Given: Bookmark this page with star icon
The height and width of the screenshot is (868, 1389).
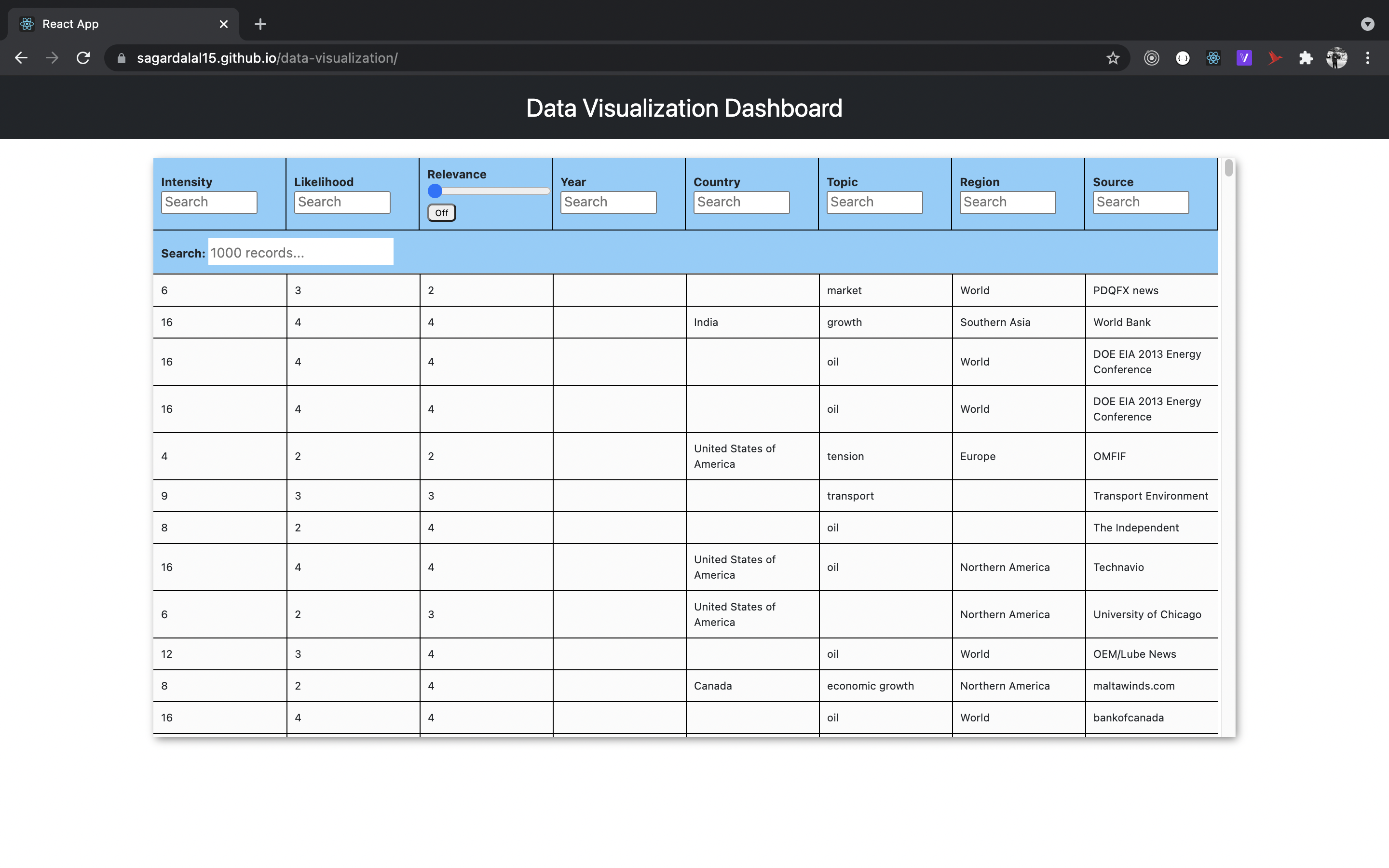Looking at the screenshot, I should point(1112,58).
